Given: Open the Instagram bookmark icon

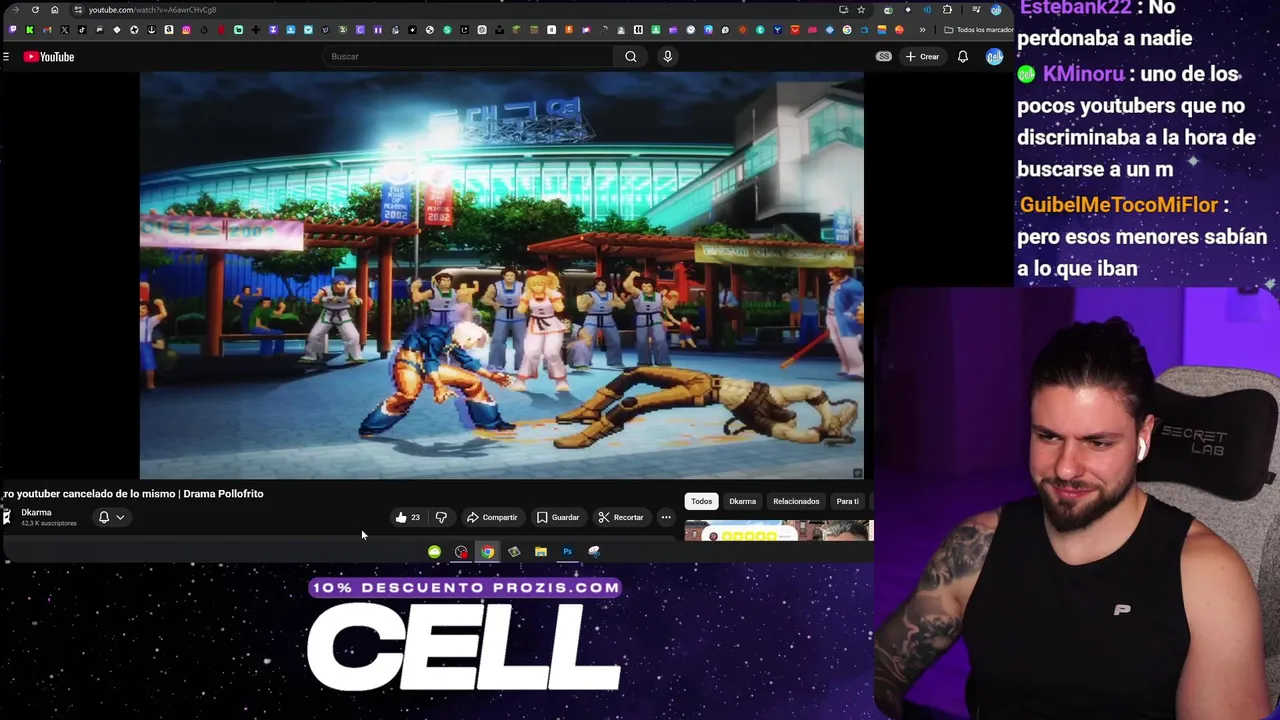Looking at the screenshot, I should pos(186,30).
